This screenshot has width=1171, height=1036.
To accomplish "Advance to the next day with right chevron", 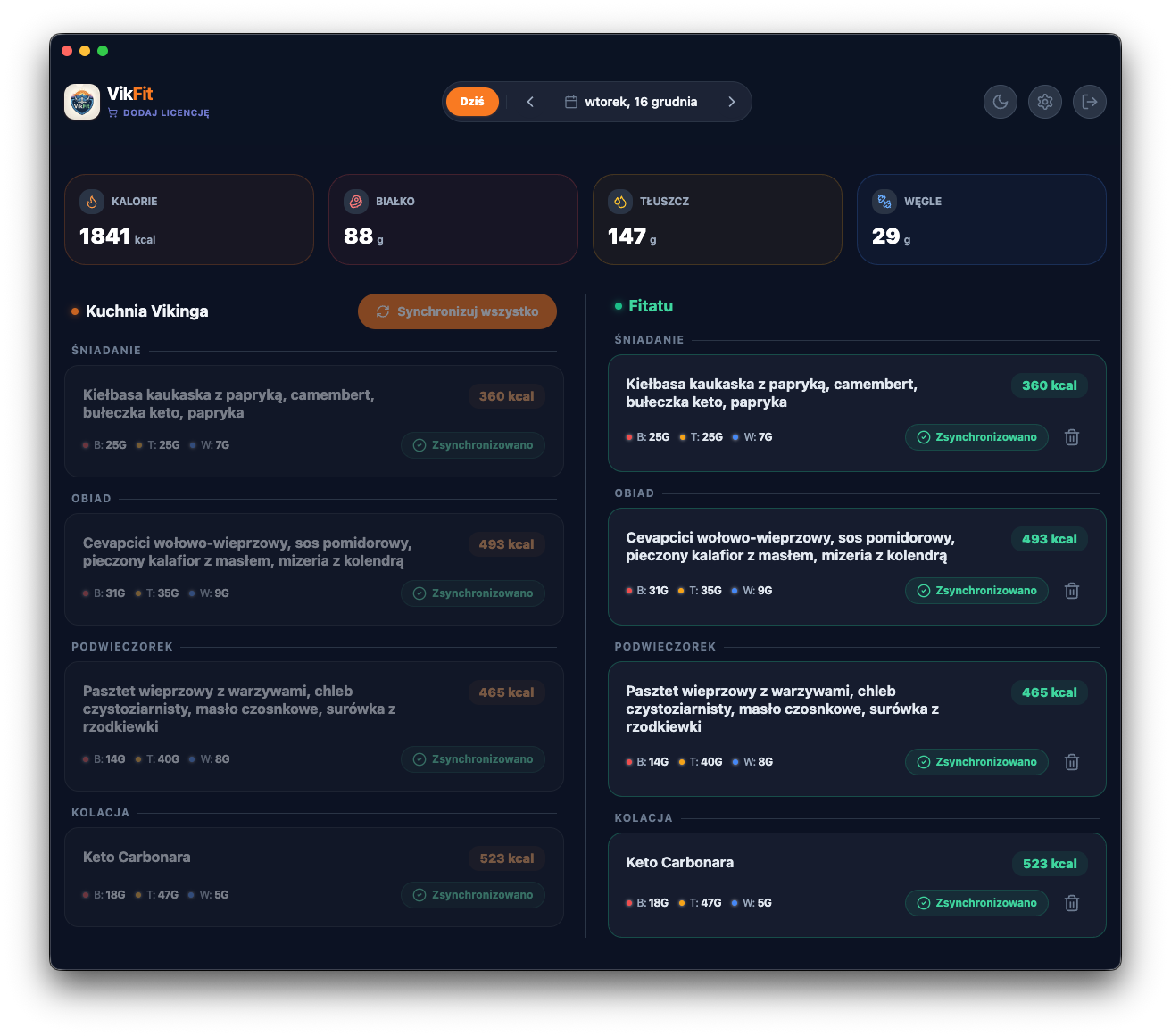I will click(731, 102).
